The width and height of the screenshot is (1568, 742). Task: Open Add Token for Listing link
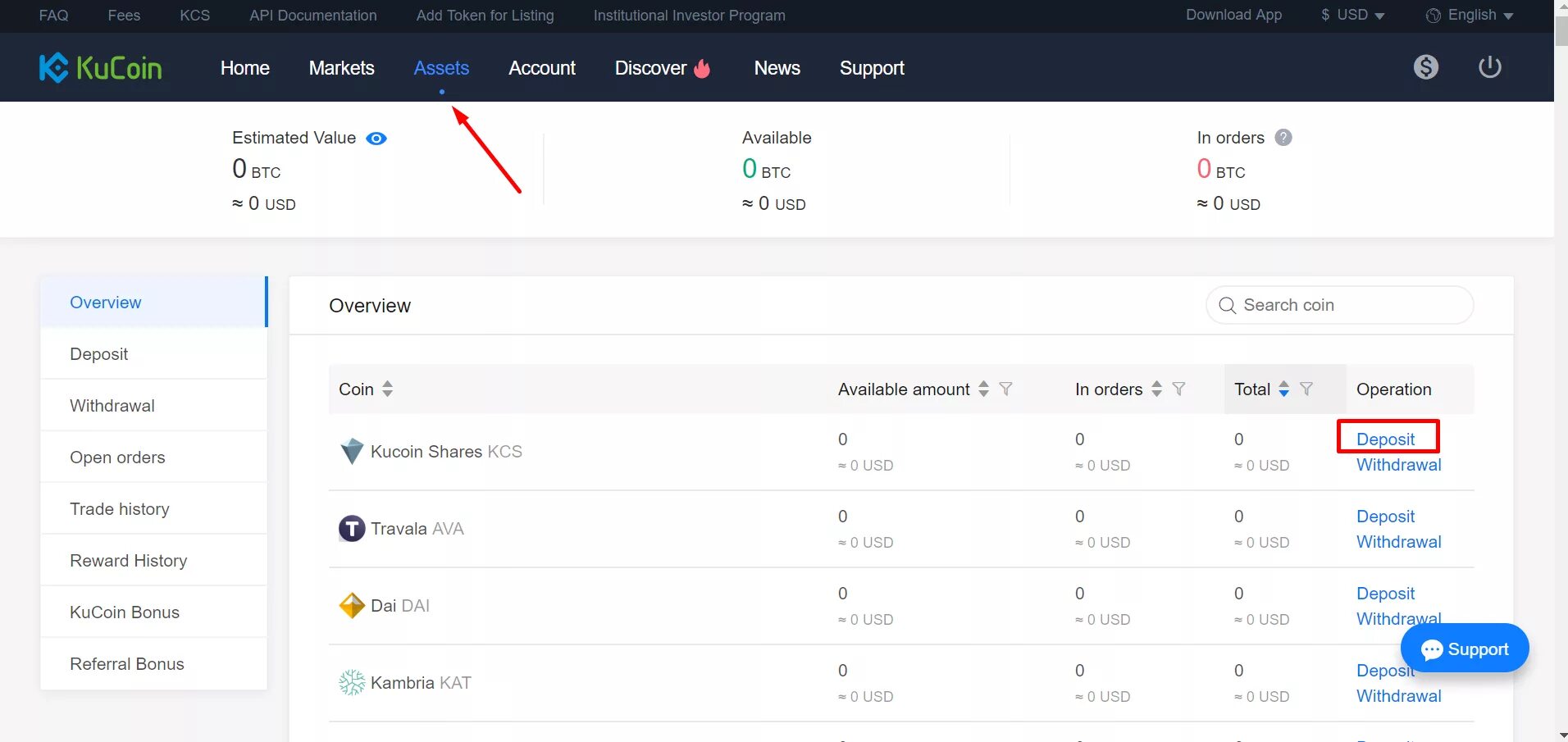485,16
